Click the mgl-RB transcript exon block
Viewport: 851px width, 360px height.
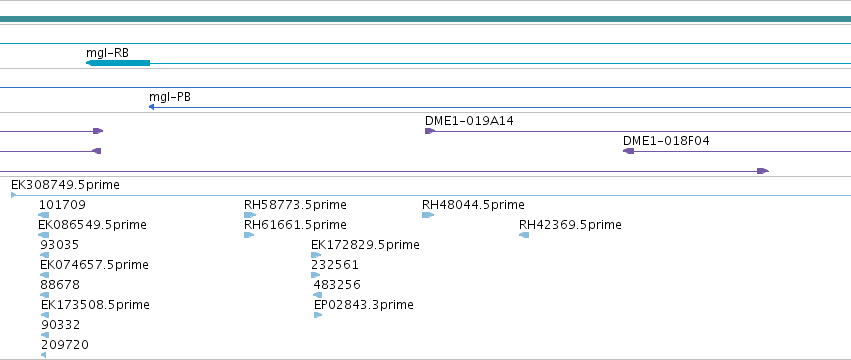point(118,63)
